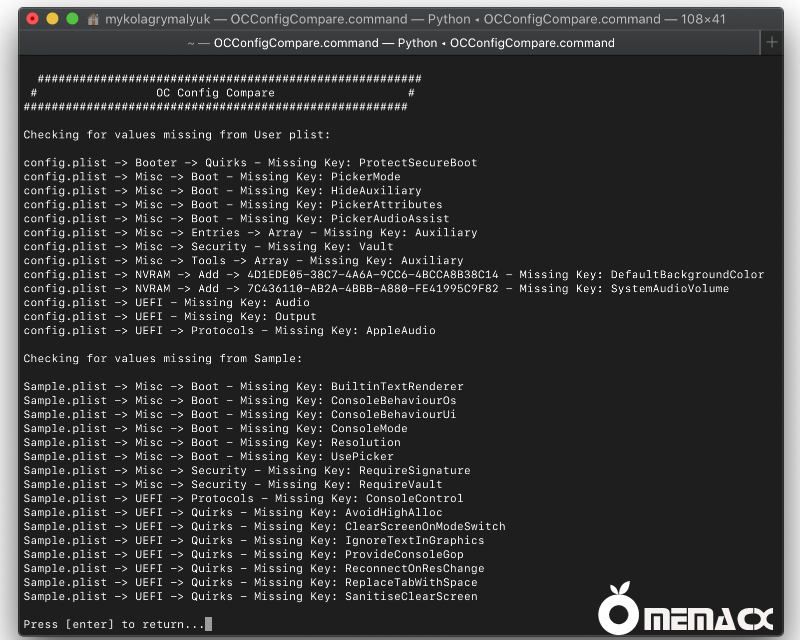This screenshot has width=800, height=640.
Task: Click the BuiltinTextRenderer Sample.plist line
Action: point(243,387)
